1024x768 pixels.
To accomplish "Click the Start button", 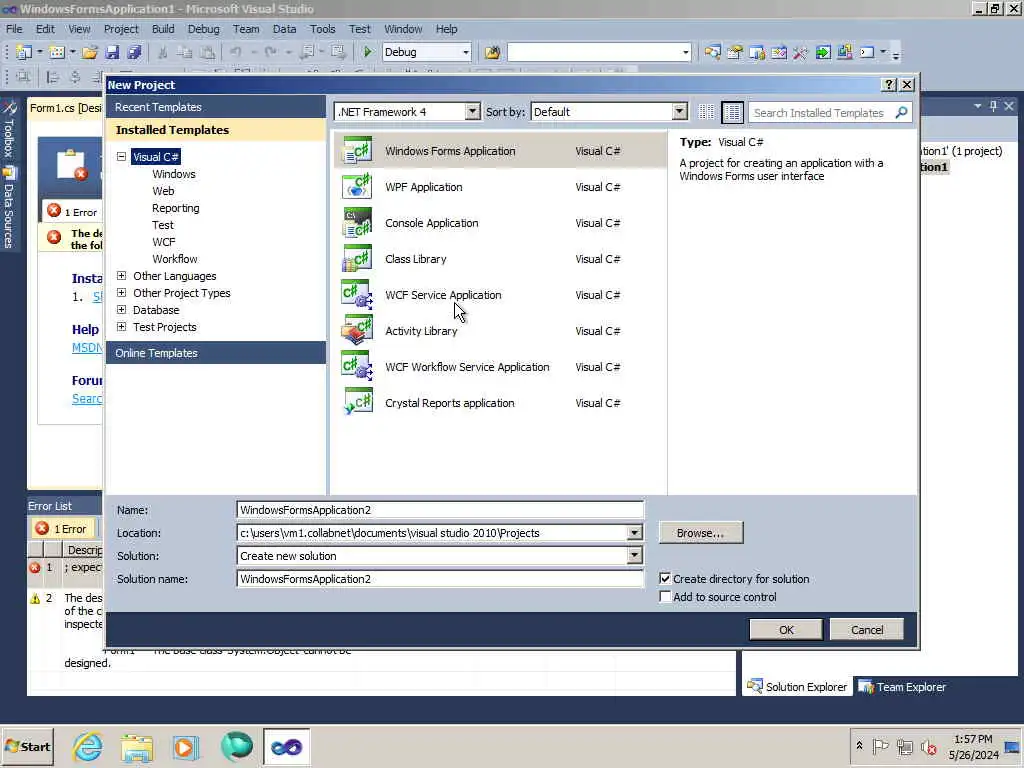I will click(x=27, y=747).
